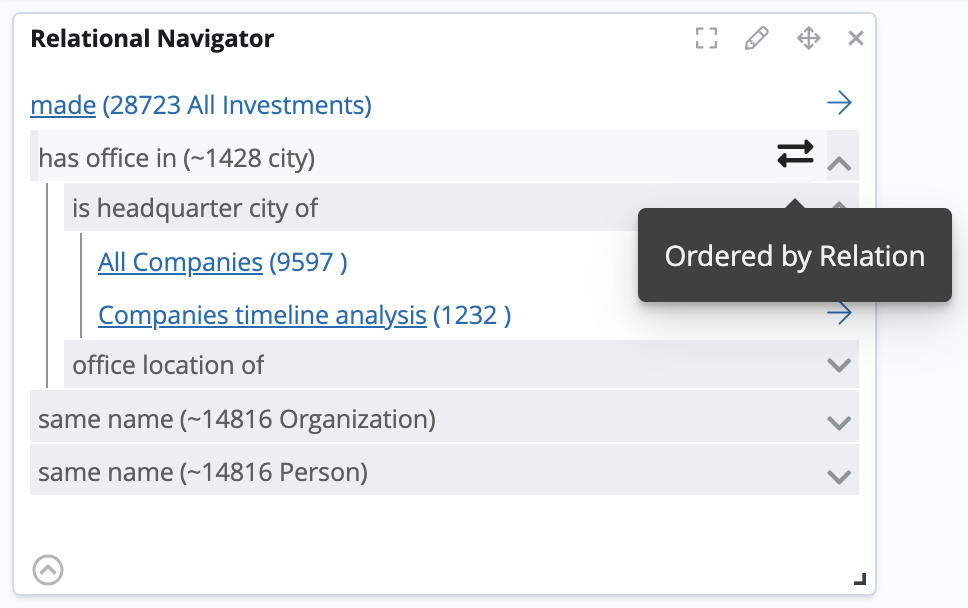The image size is (968, 608).
Task: Open 'Companies timeline analysis' link
Action: (x=262, y=316)
